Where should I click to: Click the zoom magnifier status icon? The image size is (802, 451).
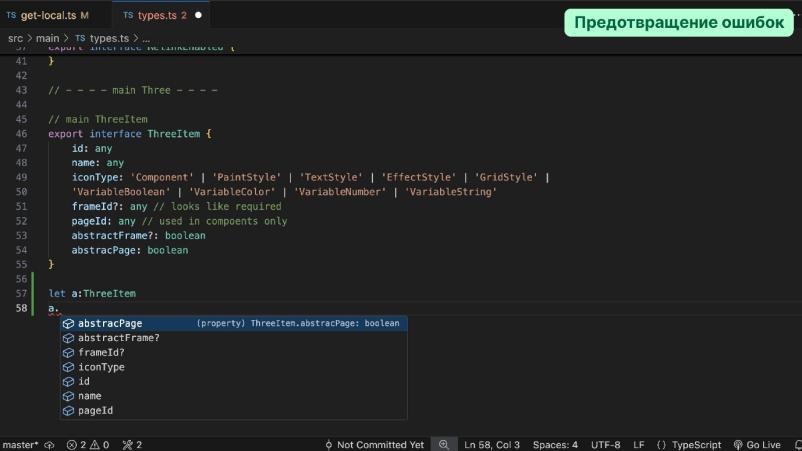pos(443,445)
